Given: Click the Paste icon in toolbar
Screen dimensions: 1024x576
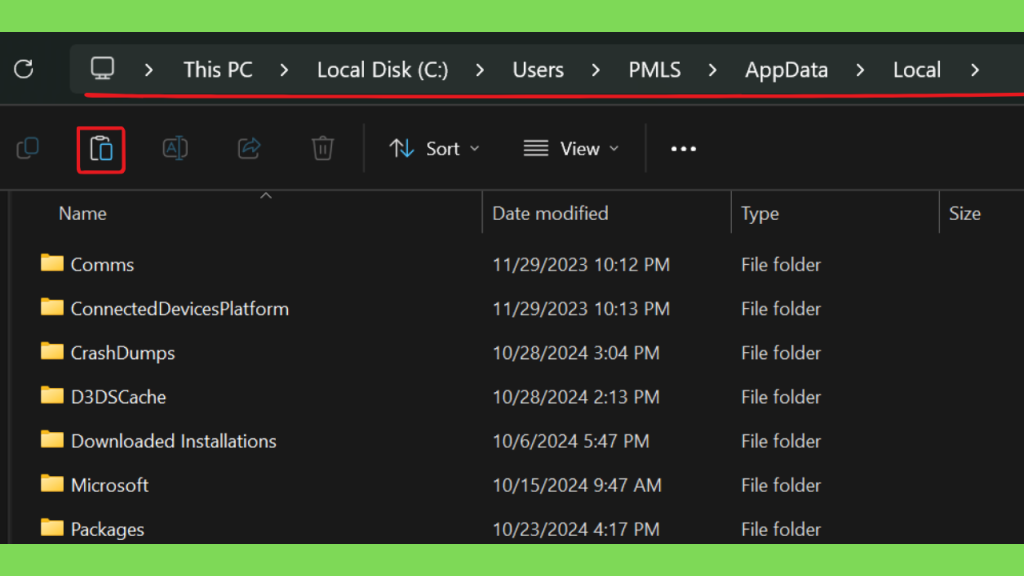Looking at the screenshot, I should coord(101,150).
